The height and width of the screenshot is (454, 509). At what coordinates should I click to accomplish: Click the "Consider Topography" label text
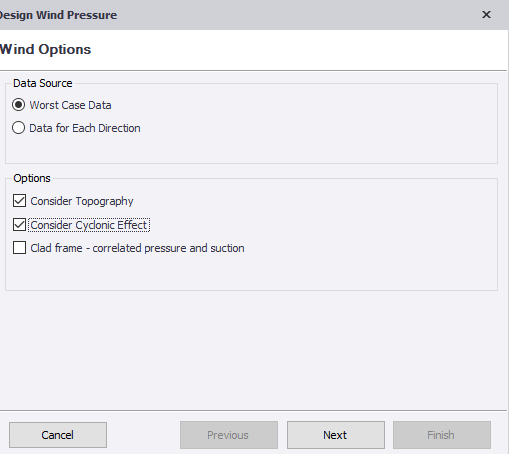[x=82, y=201]
